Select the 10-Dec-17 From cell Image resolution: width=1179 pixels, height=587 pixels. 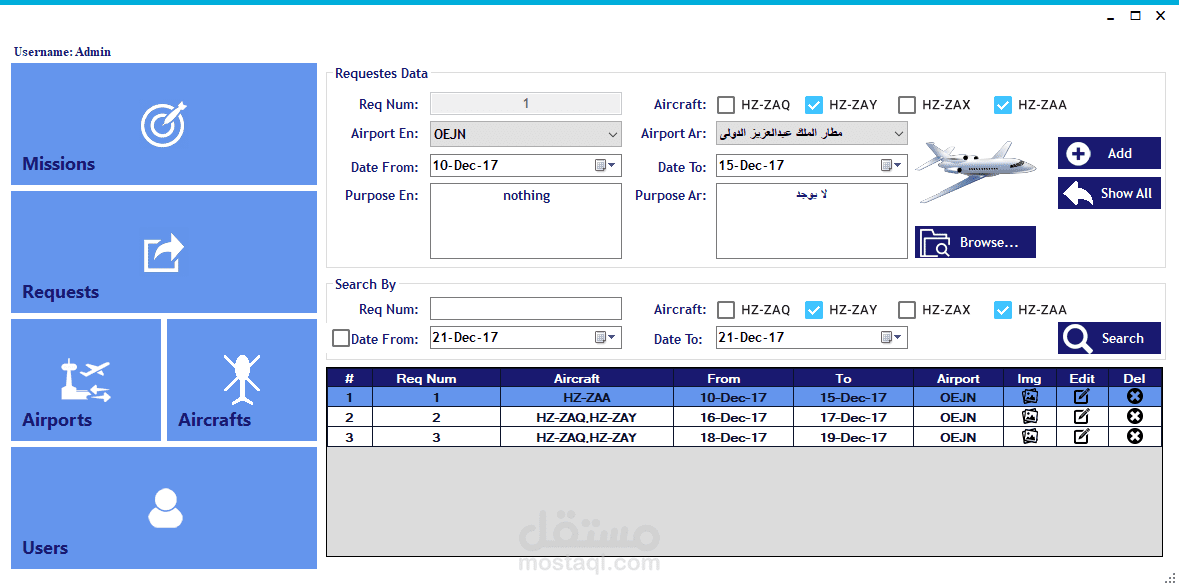[733, 397]
